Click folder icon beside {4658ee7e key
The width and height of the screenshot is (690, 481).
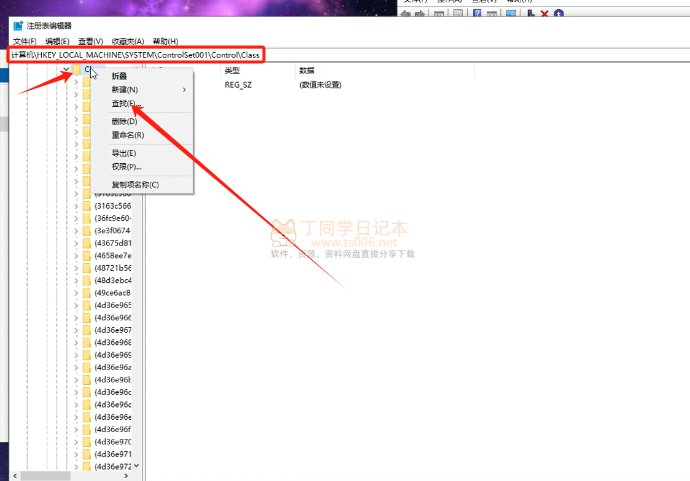pyautogui.click(x=87, y=256)
